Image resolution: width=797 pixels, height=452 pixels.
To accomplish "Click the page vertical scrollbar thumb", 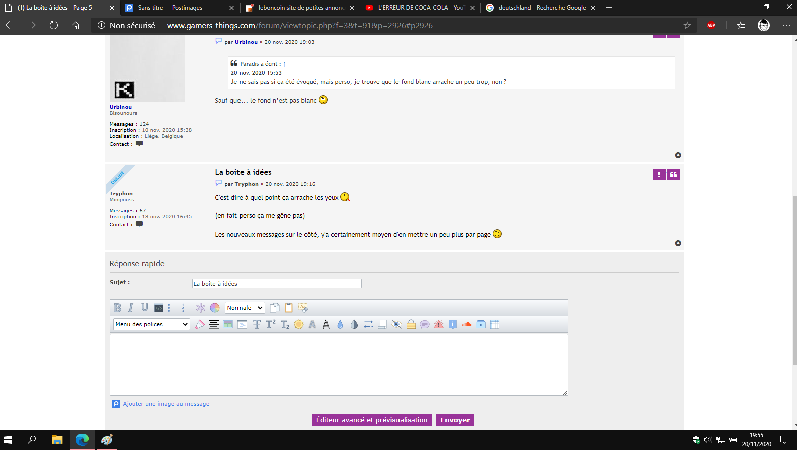I will (x=793, y=280).
